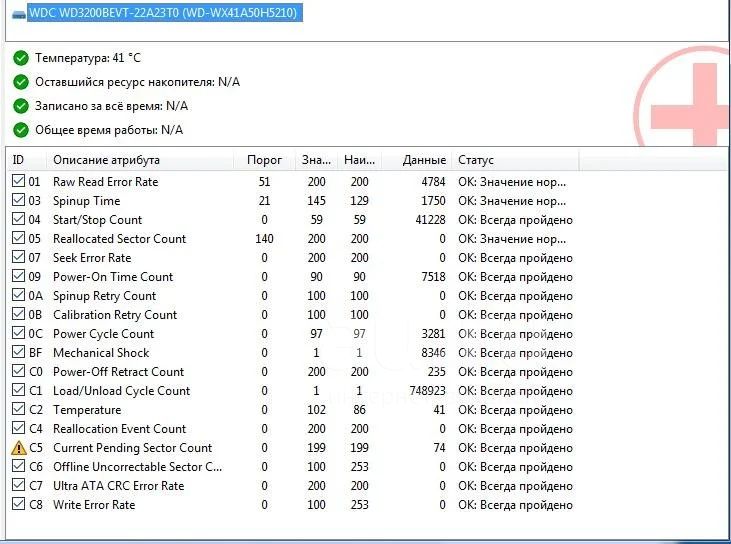
Task: Click the Порог column header
Action: click(x=264, y=160)
